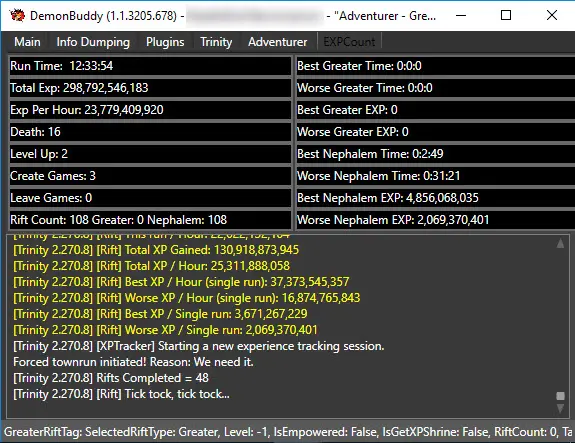
Task: Click the 'Run Time: 12:33:54' field
Action: [x=150, y=66]
